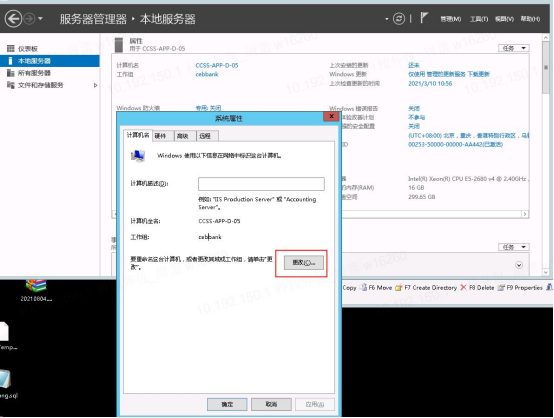This screenshot has width=554, height=418.
Task: Open the 管理(M) menu
Action: 450,19
